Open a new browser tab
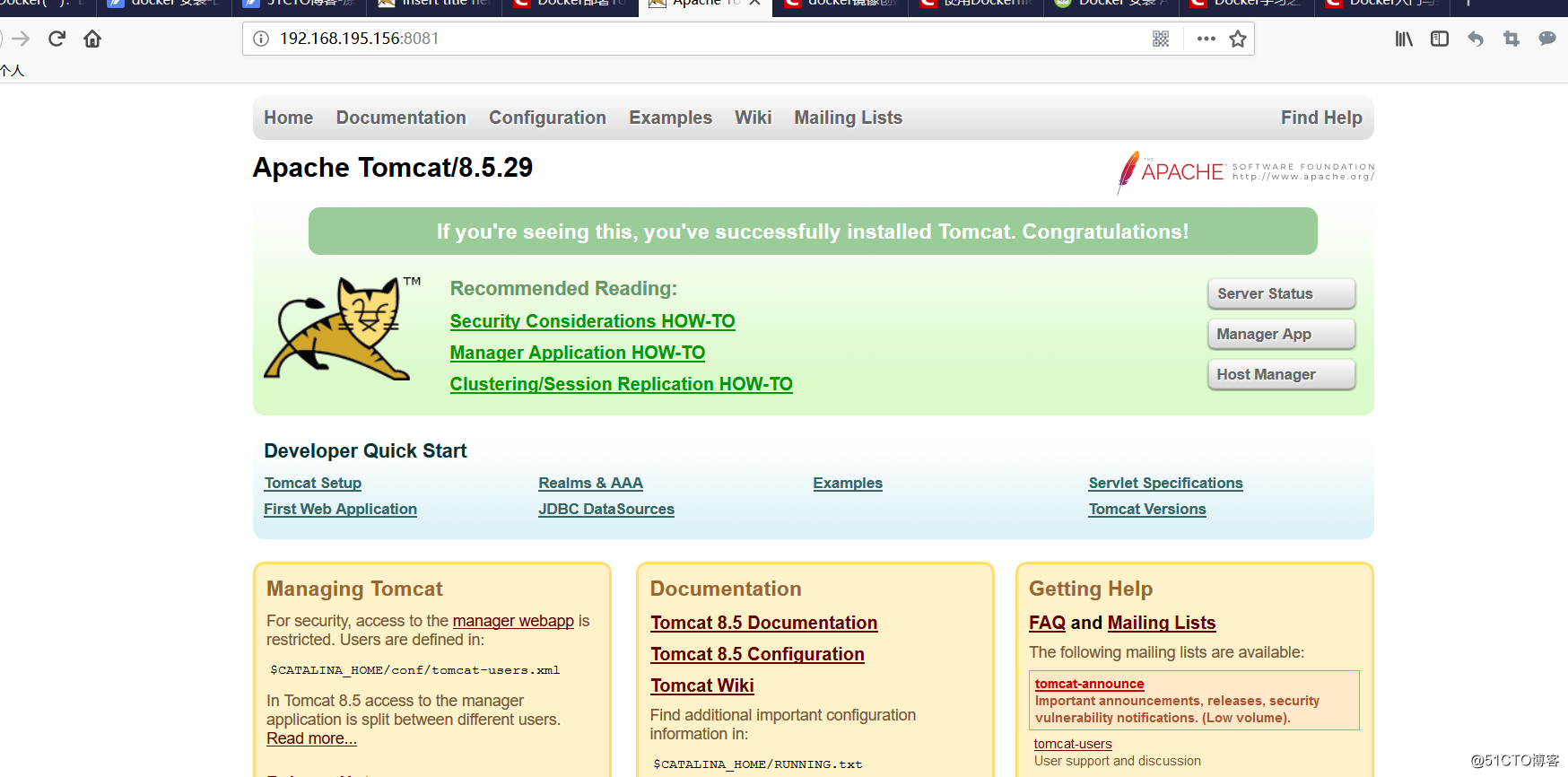 pos(1468,4)
